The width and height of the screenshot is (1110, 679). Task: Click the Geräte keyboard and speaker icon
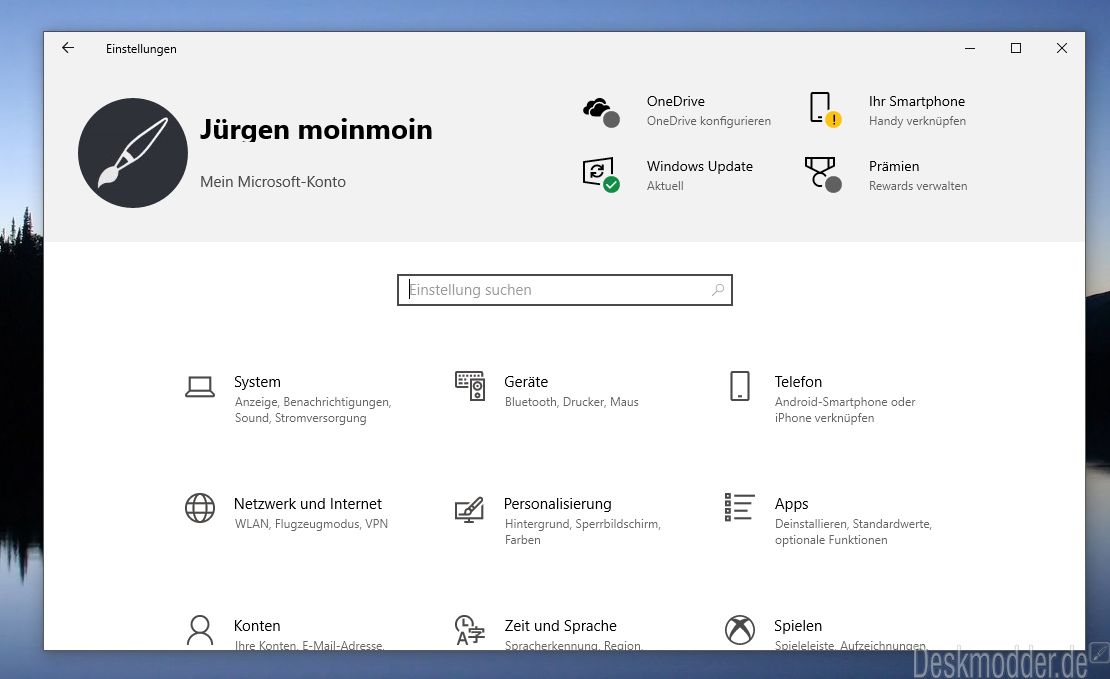pos(470,386)
